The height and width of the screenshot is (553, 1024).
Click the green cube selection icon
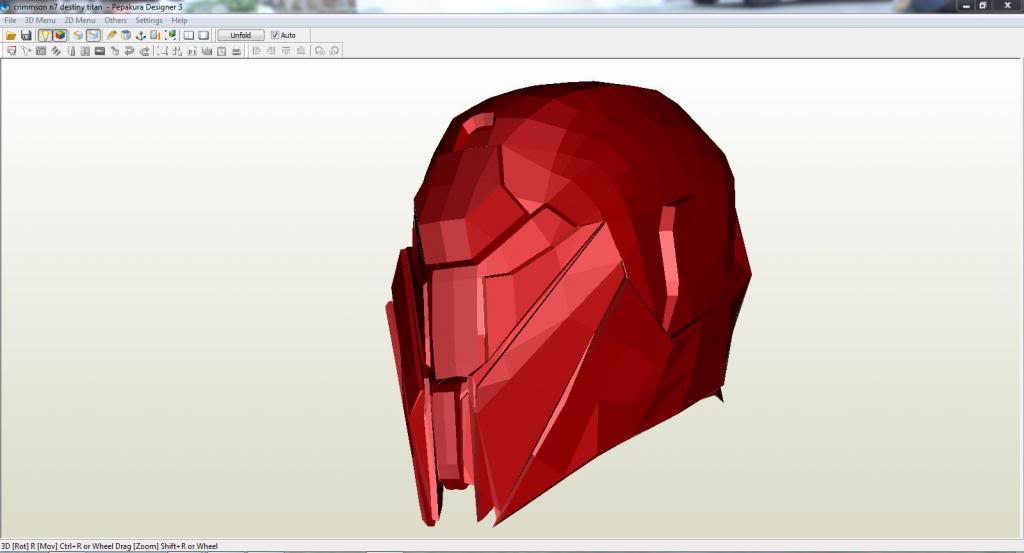click(170, 35)
